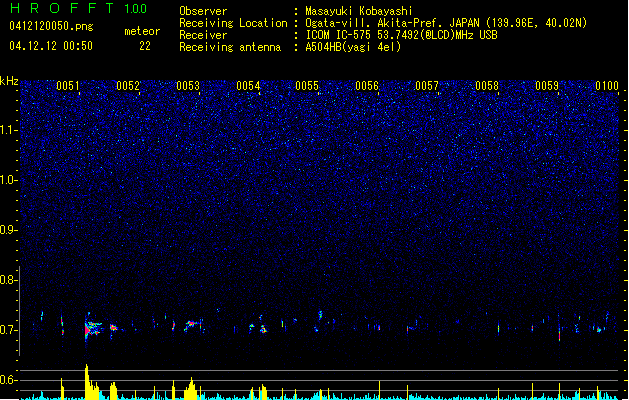Click time marker 0100

pyautogui.click(x=607, y=86)
